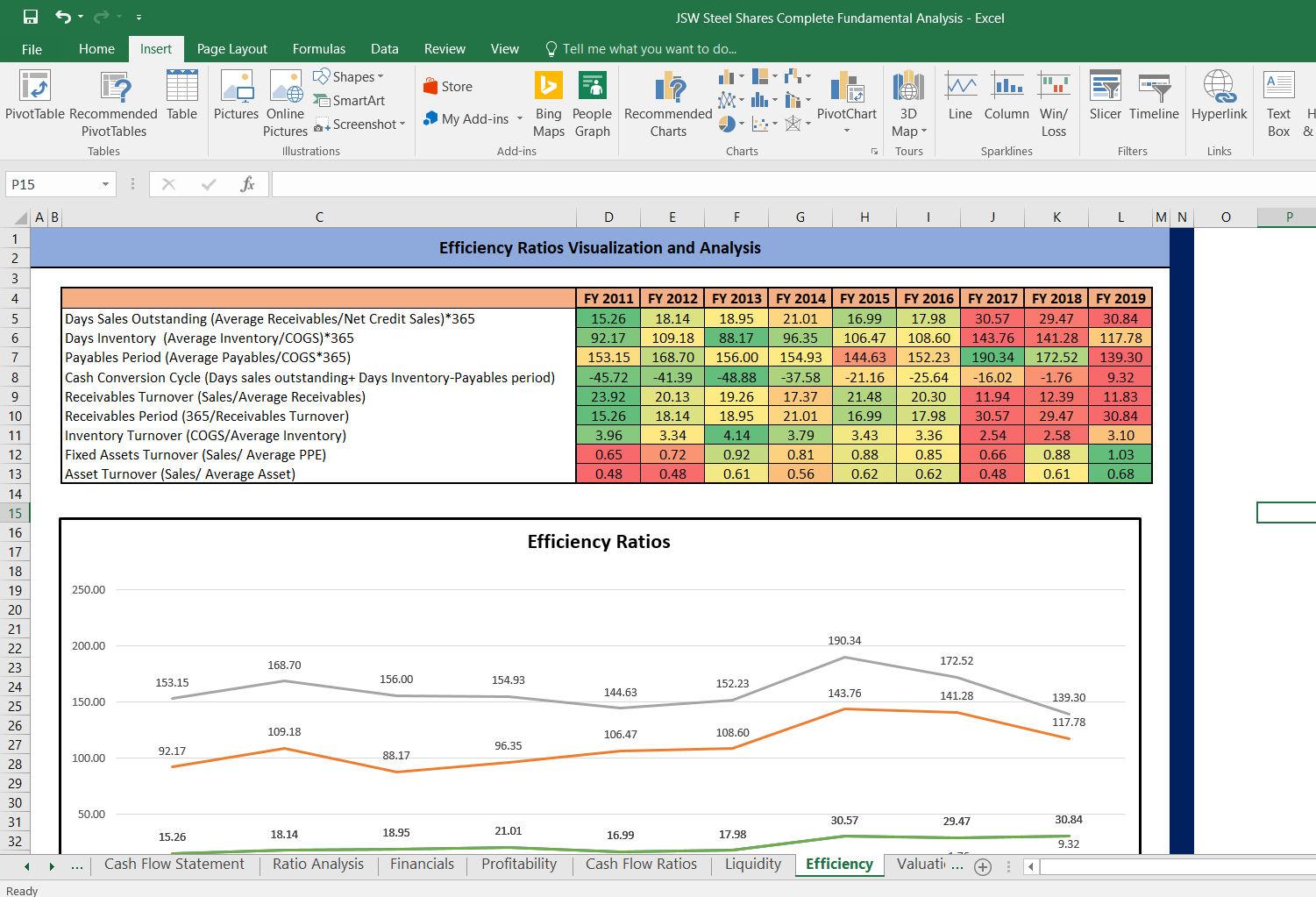Insert a Timeline filter
The height and width of the screenshot is (897, 1316).
pyautogui.click(x=1154, y=96)
